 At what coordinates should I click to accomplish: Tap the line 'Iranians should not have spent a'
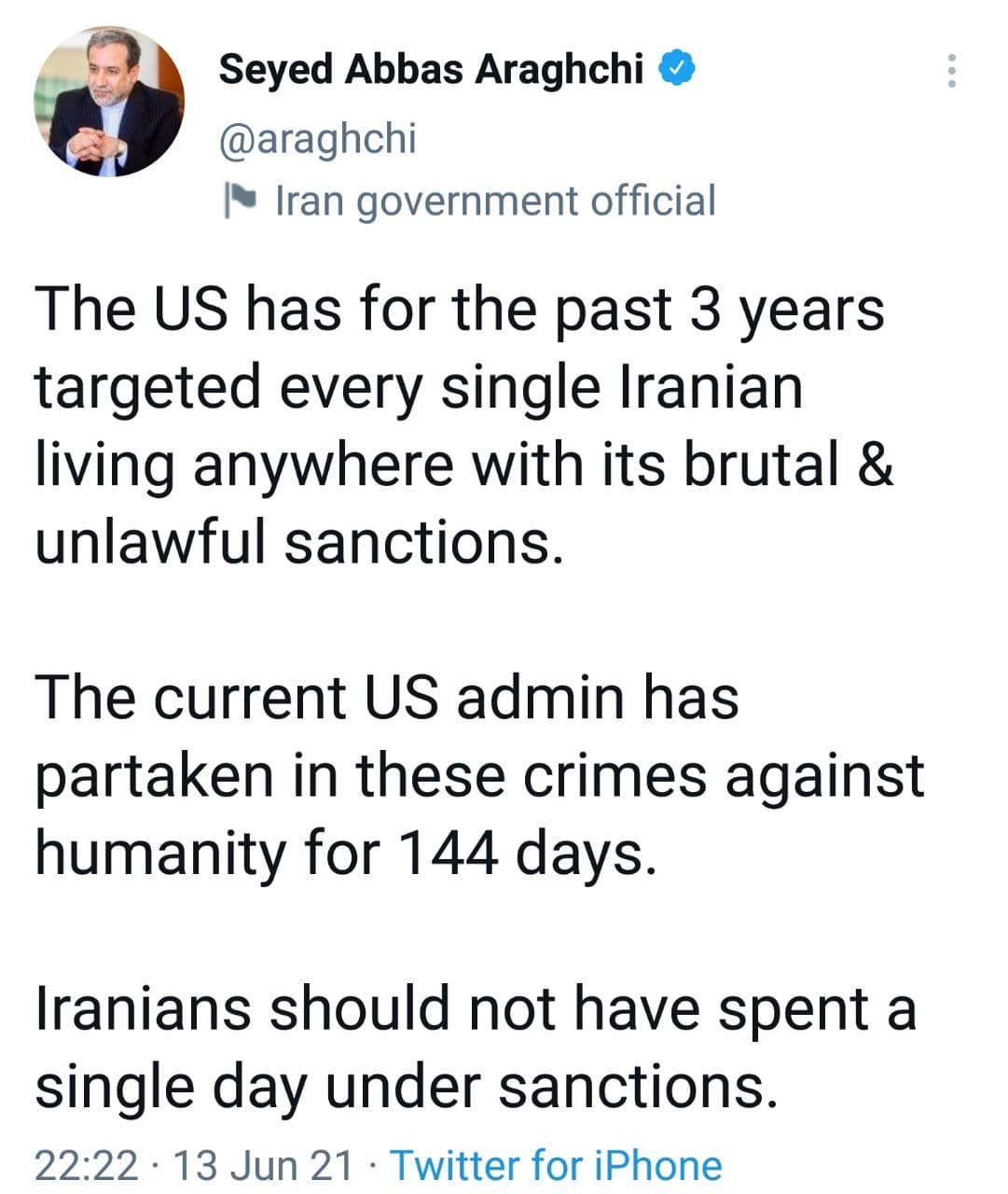(x=476, y=1008)
